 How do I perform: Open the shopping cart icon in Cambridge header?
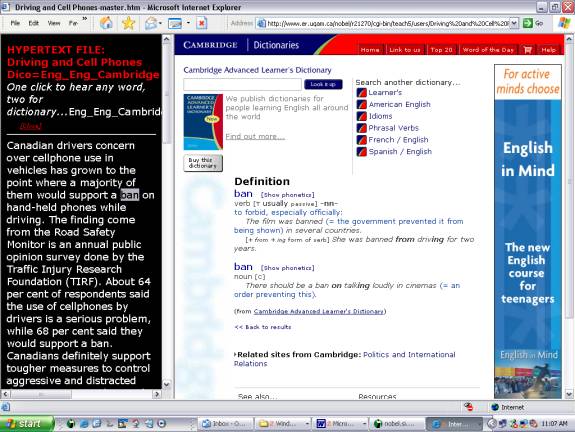pos(528,50)
